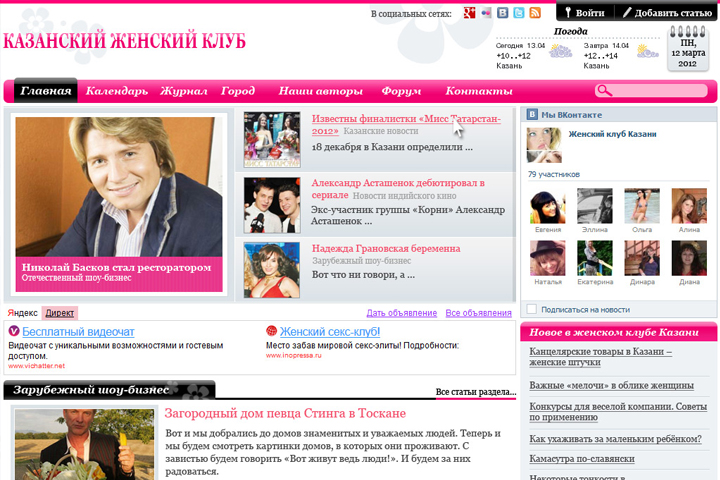Open www.vichatter.net URL

point(36,366)
